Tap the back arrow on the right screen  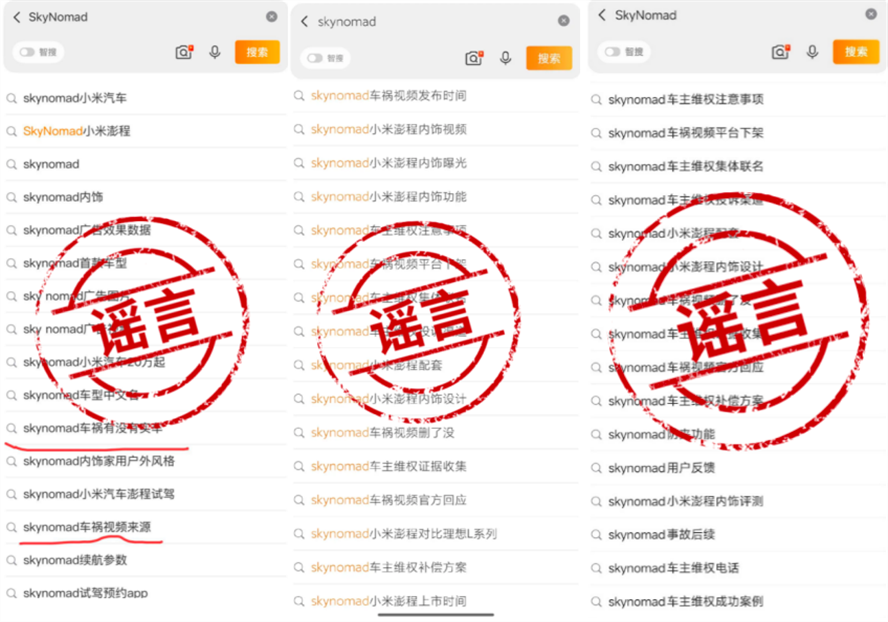coord(602,15)
